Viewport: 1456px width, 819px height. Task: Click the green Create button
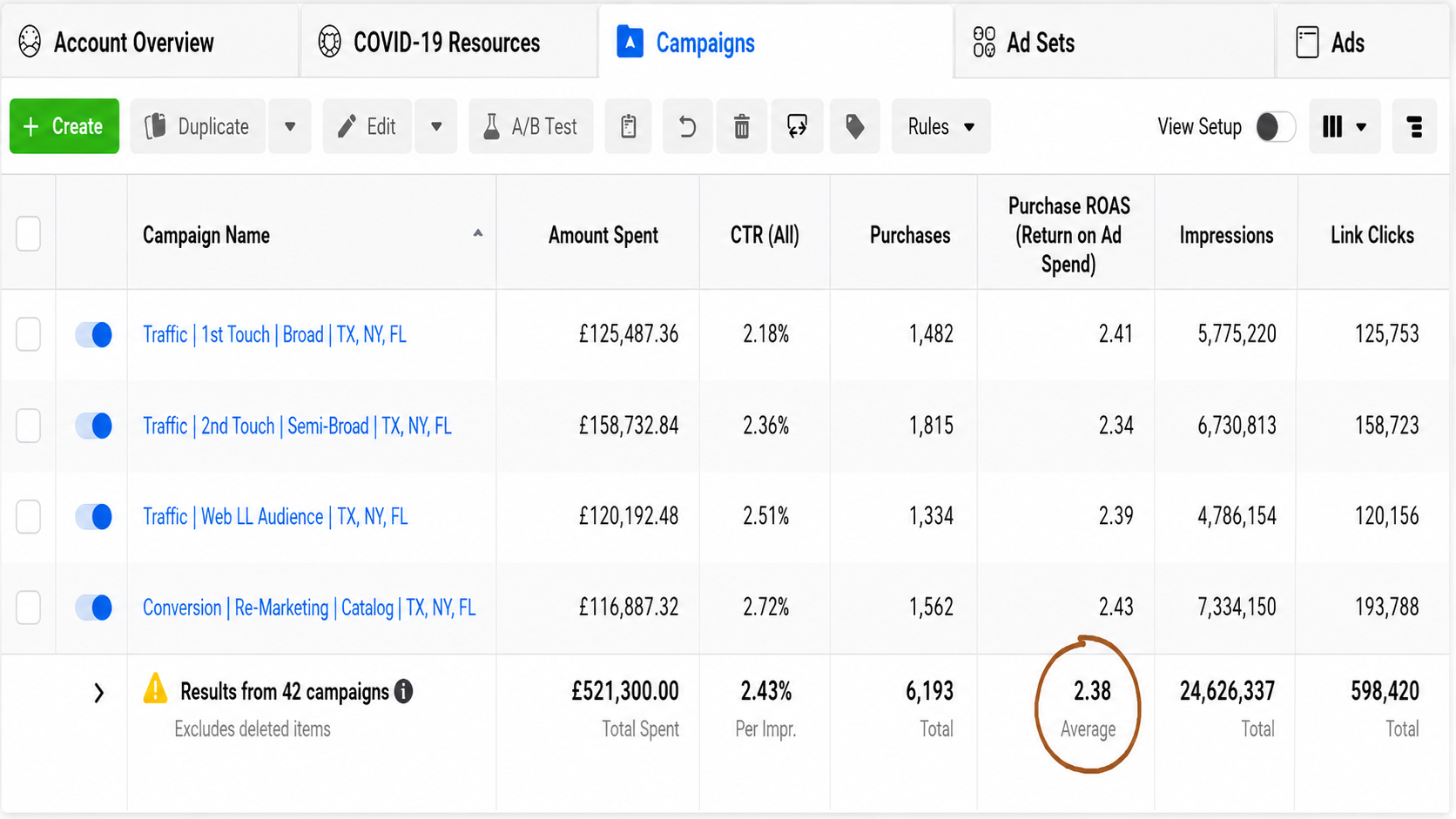click(x=64, y=126)
